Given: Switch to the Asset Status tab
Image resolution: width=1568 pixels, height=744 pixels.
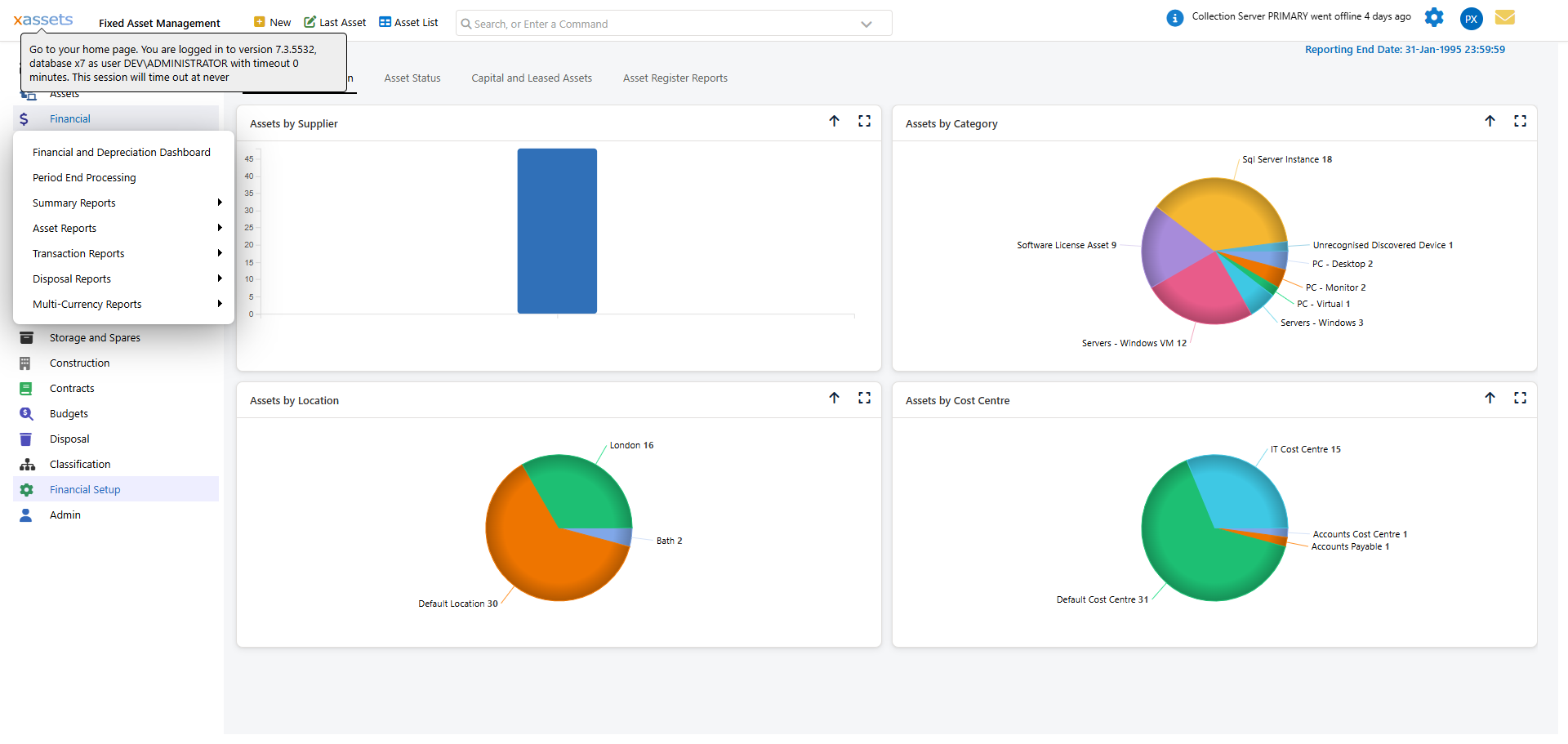Looking at the screenshot, I should (412, 78).
